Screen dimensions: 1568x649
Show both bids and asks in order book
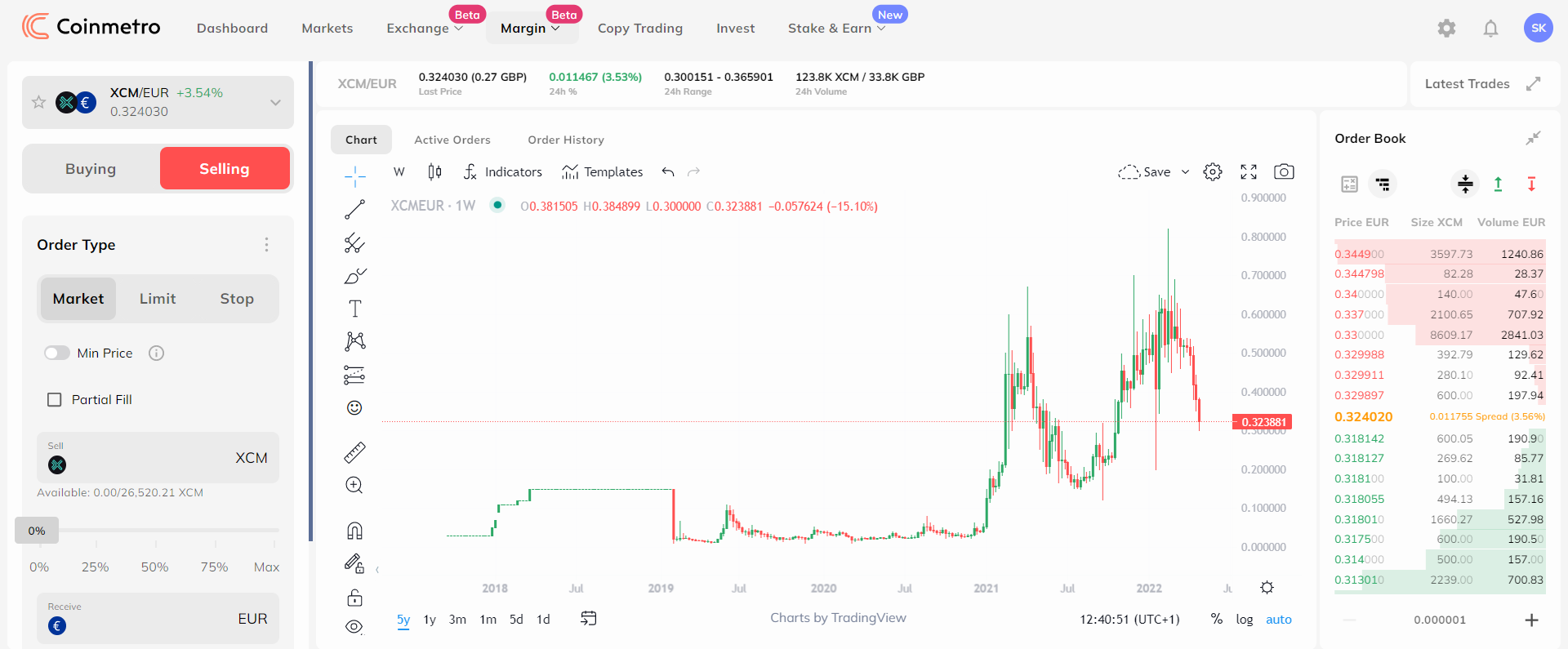coord(1465,184)
